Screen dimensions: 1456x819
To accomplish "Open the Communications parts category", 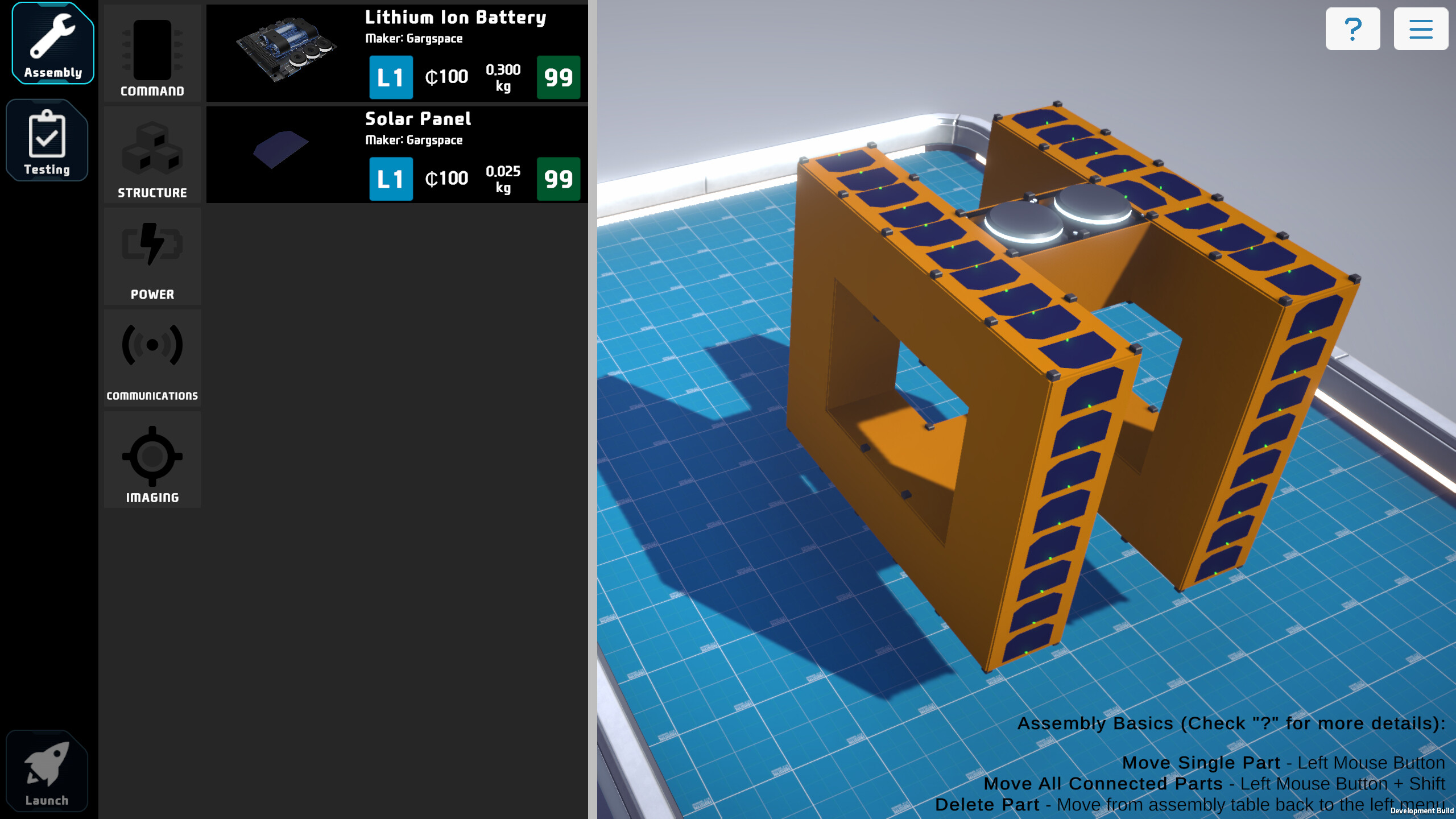I will click(151, 358).
